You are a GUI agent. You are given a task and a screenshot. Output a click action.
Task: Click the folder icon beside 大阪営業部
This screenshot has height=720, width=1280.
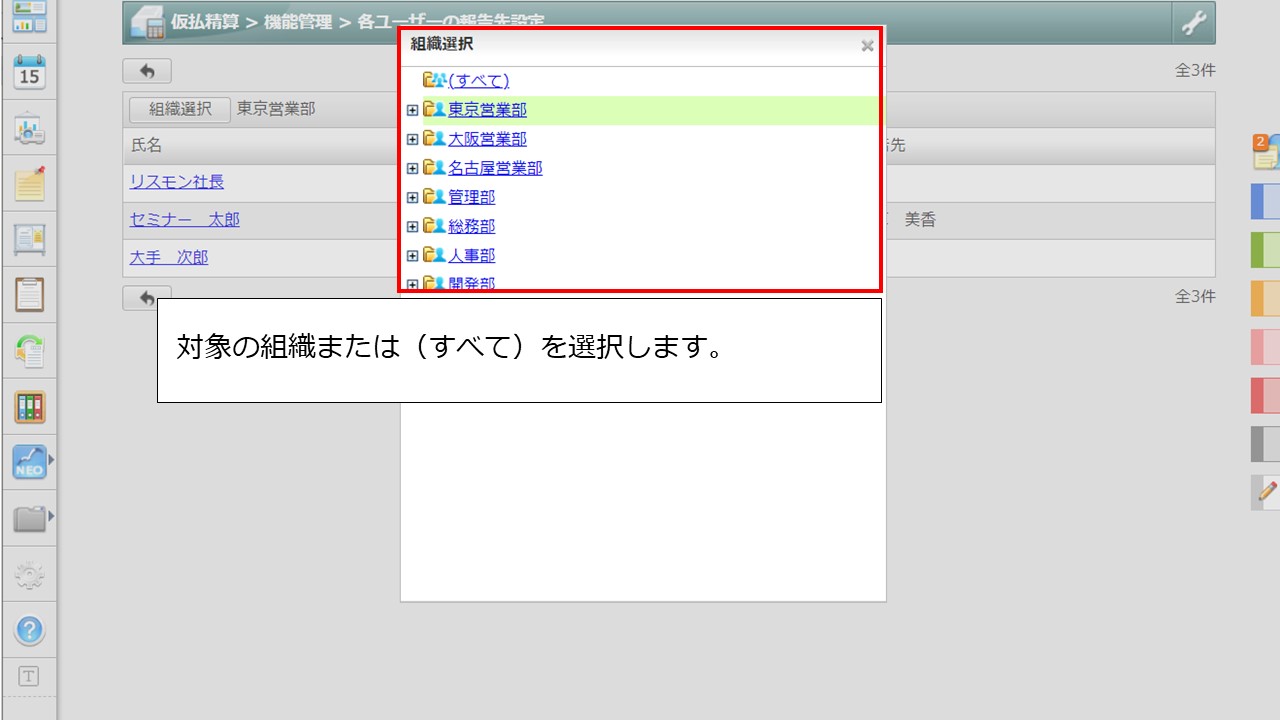click(434, 138)
